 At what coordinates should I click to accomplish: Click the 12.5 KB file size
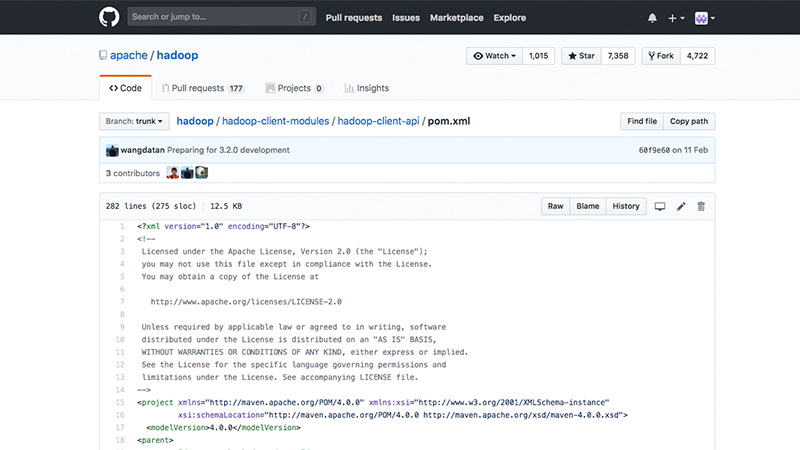pyautogui.click(x=226, y=206)
